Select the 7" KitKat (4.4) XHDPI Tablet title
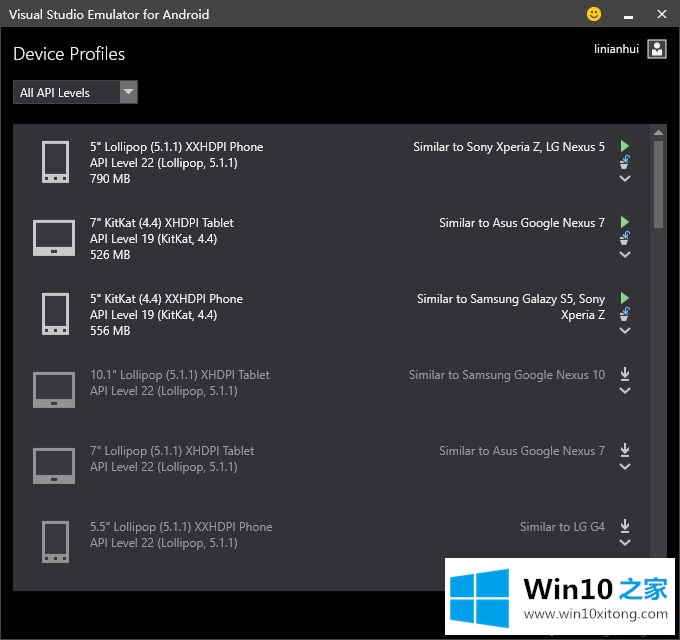Image resolution: width=680 pixels, height=640 pixels. tap(162, 223)
